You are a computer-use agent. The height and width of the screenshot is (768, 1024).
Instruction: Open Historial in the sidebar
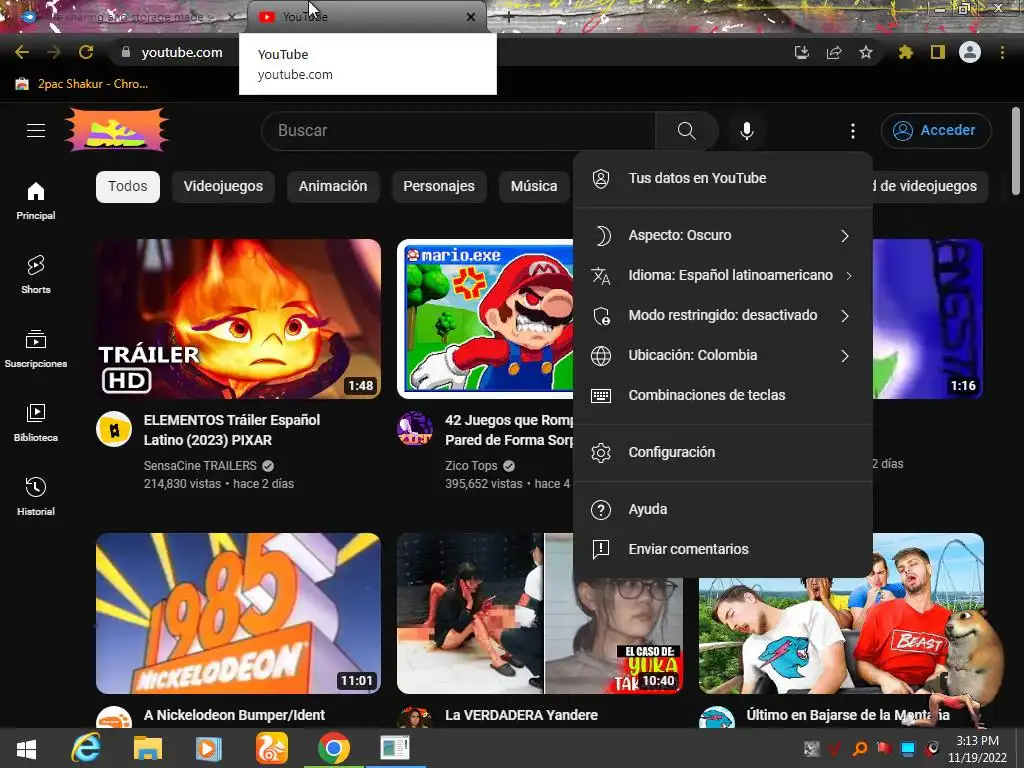pyautogui.click(x=36, y=496)
